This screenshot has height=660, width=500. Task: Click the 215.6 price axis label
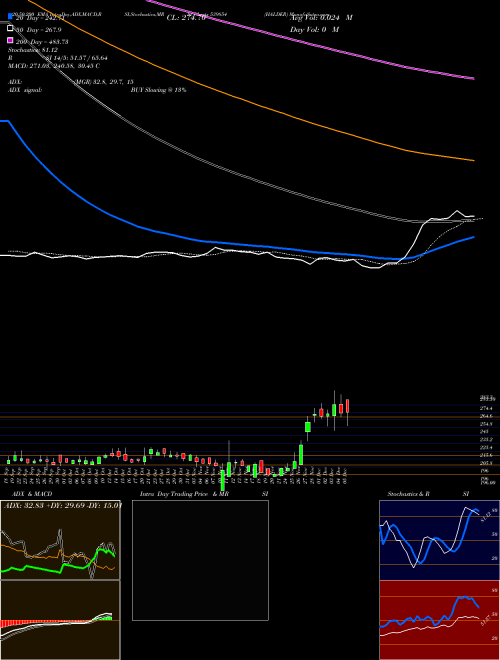click(488, 455)
